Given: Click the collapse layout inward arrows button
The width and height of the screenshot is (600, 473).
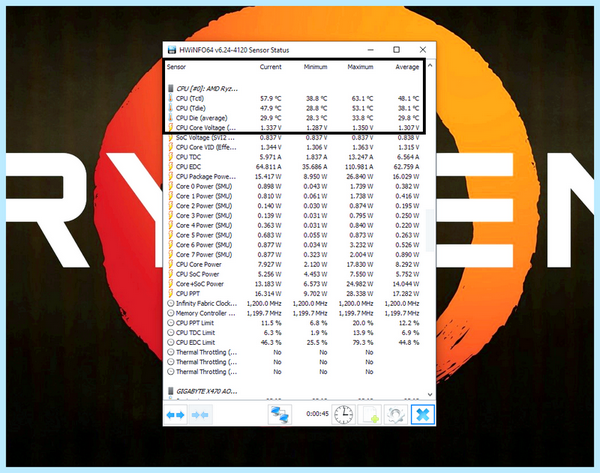Looking at the screenshot, I should click(200, 415).
